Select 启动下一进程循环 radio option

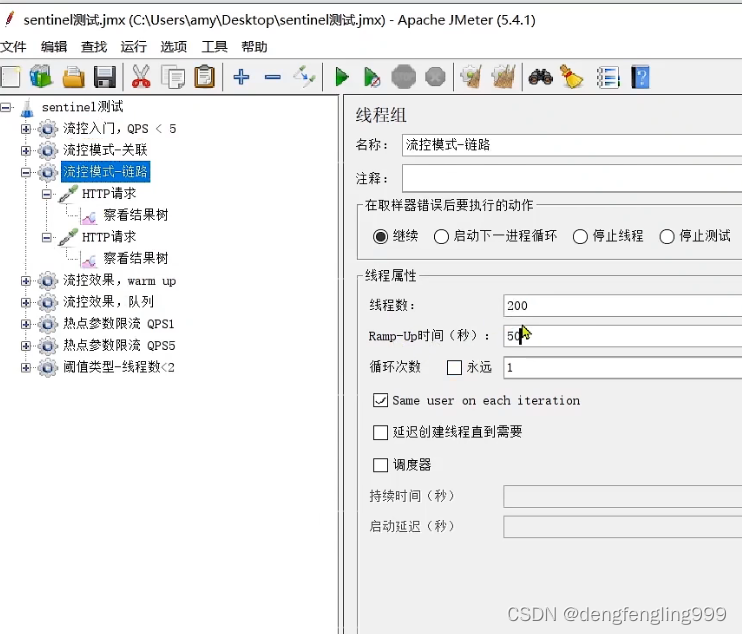(x=441, y=236)
